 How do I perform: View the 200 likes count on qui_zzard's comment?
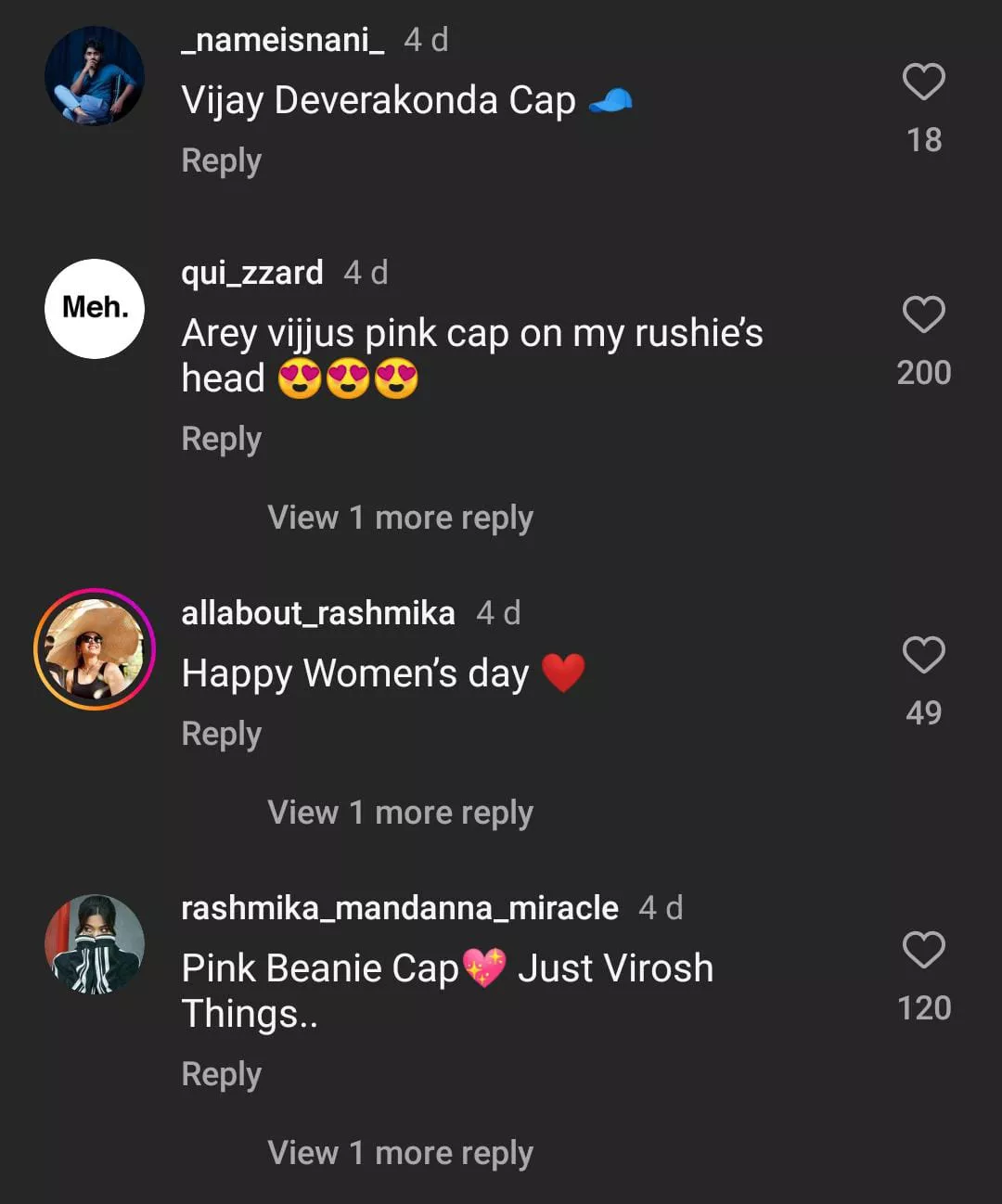pos(923,373)
